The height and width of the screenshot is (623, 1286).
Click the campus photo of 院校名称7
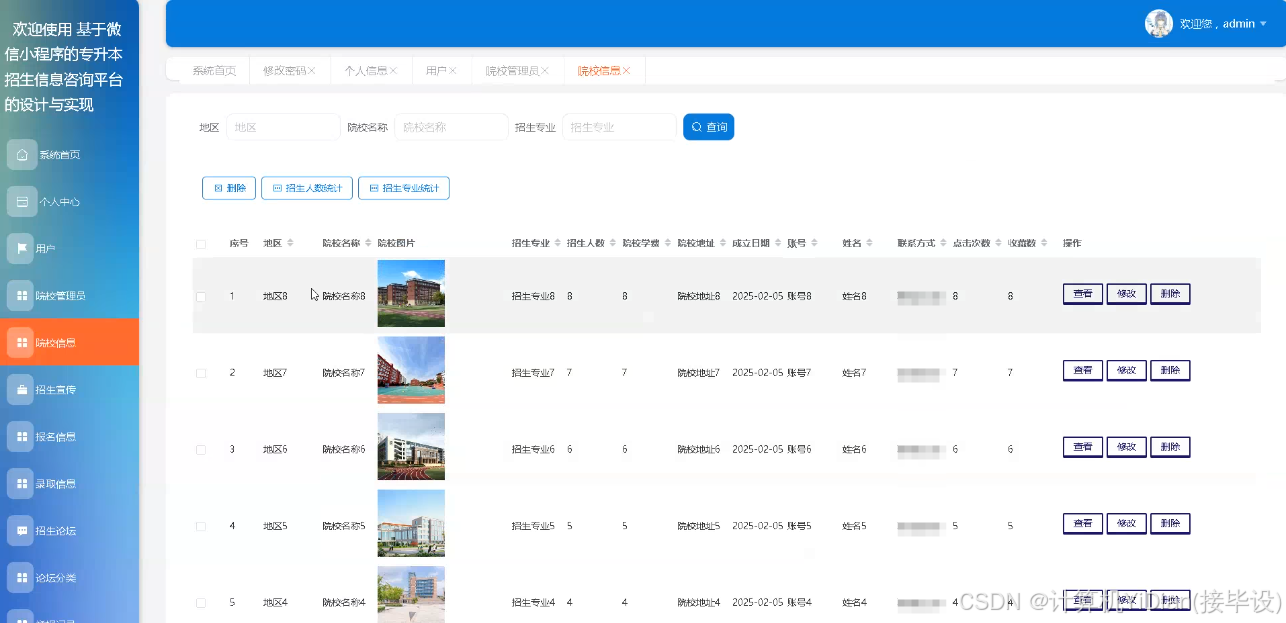[x=410, y=370]
